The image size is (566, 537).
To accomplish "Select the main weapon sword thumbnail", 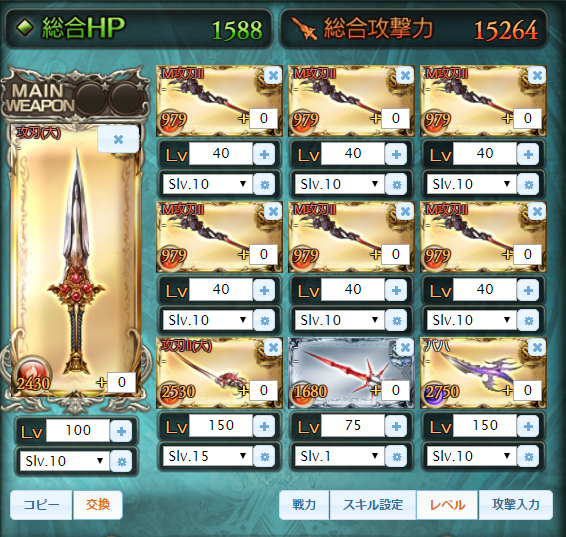I will click(76, 260).
